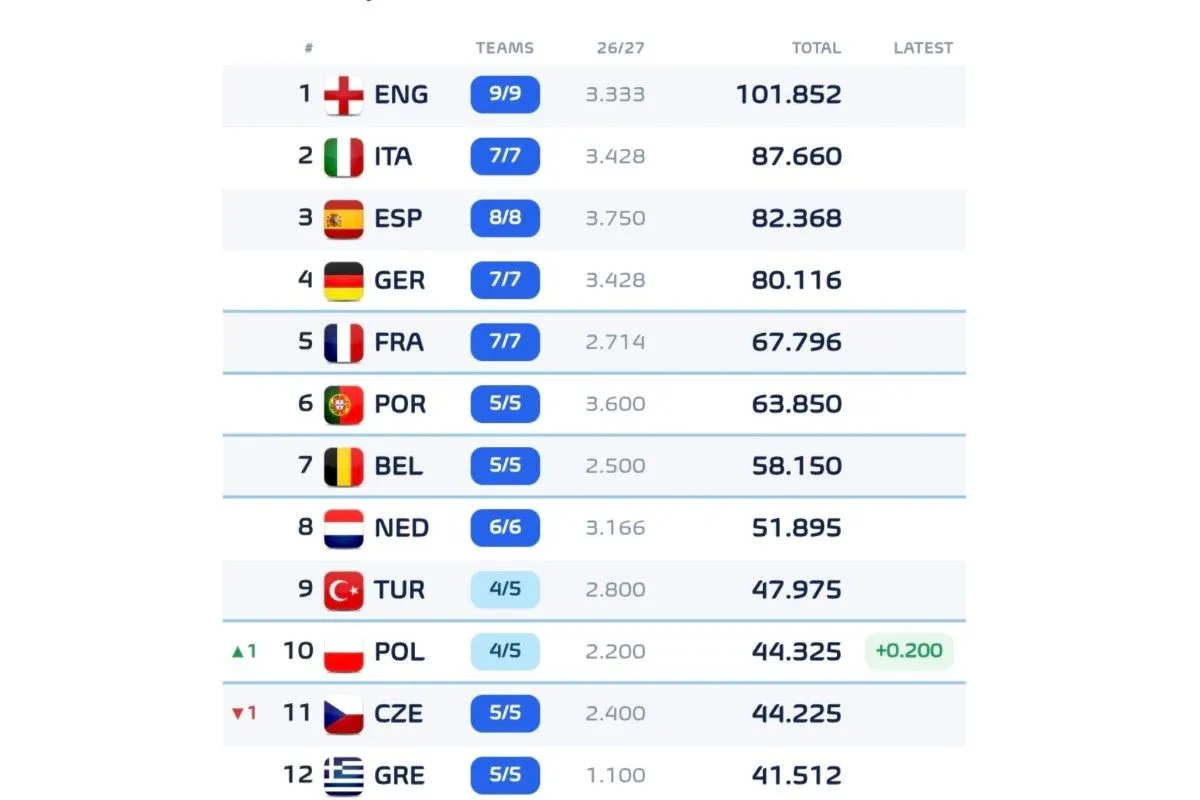Select the Portugal flag icon
Image resolution: width=1200 pixels, height=800 pixels.
(344, 405)
